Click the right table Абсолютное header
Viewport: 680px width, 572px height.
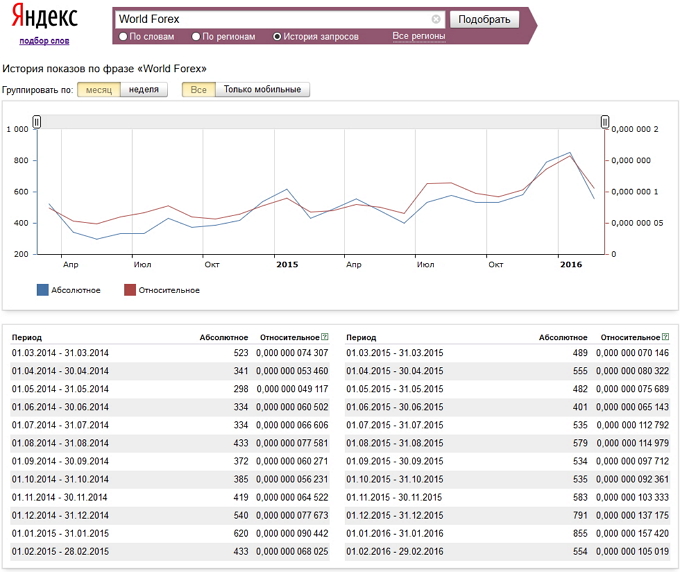563,337
